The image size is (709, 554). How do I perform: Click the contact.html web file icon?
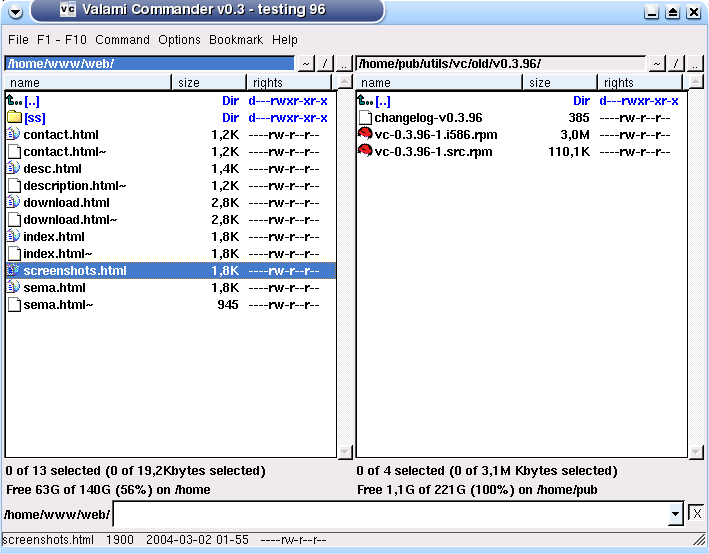tap(14, 135)
